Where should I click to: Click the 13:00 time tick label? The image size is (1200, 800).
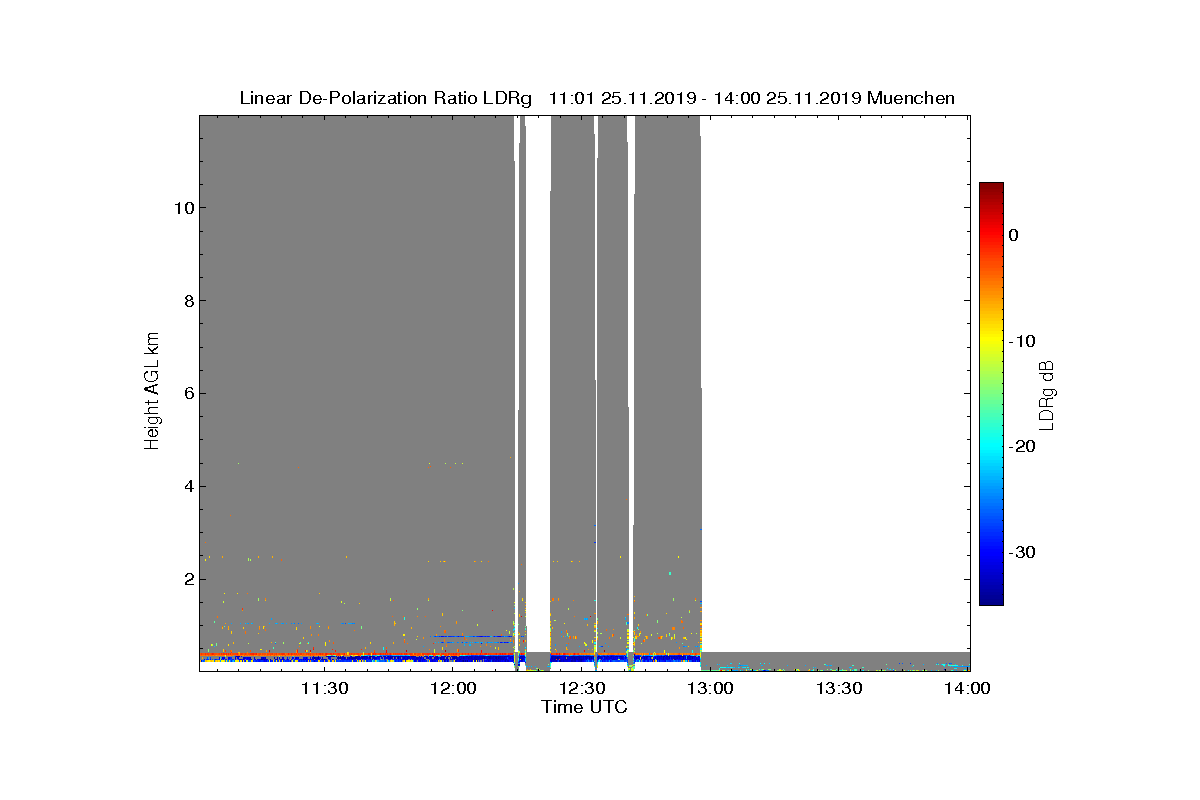tap(710, 689)
